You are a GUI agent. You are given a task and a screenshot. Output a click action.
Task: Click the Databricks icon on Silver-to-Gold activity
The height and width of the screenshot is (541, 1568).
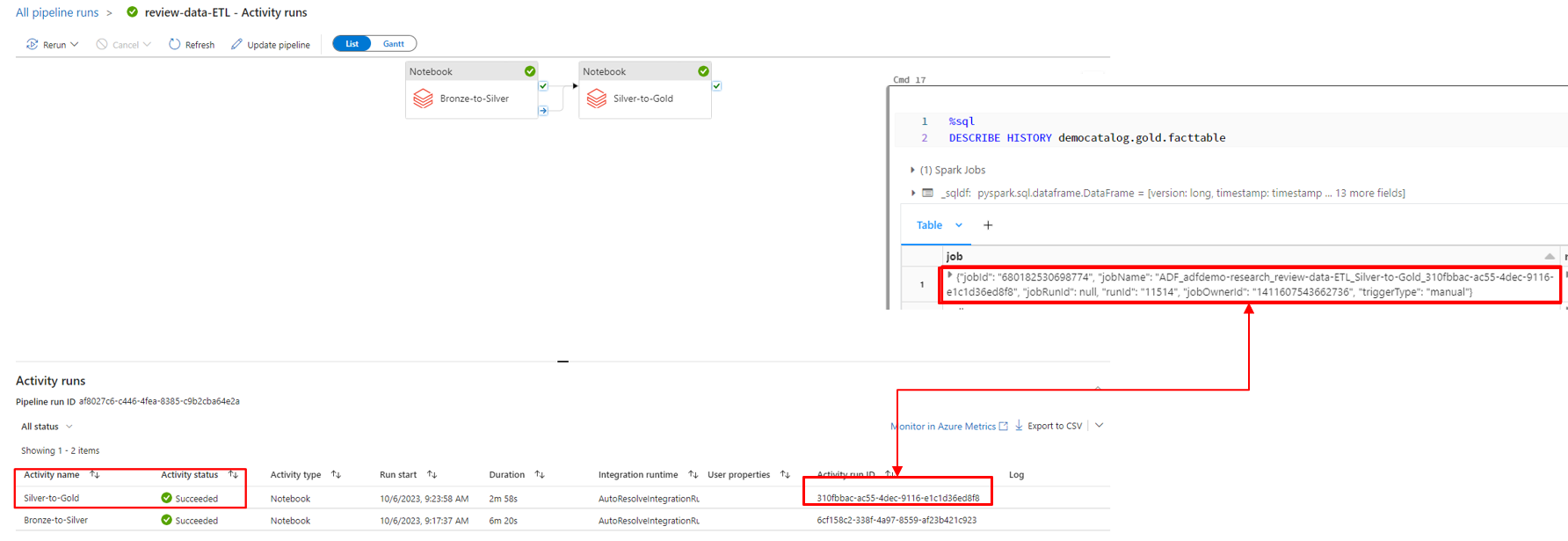point(597,99)
